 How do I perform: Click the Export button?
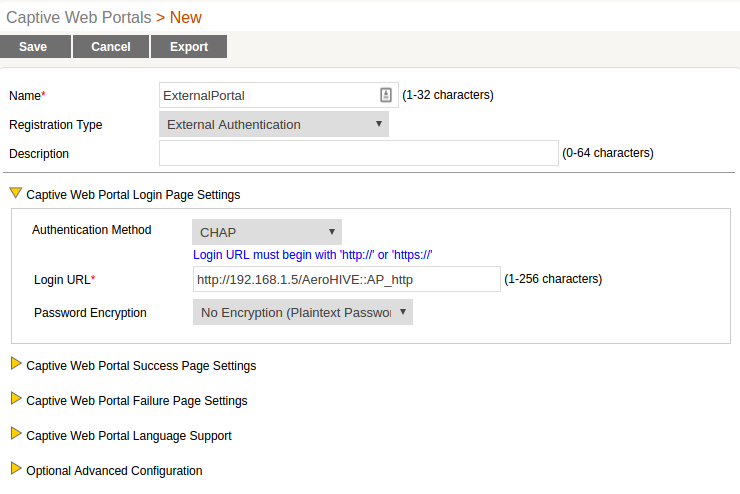[189, 47]
